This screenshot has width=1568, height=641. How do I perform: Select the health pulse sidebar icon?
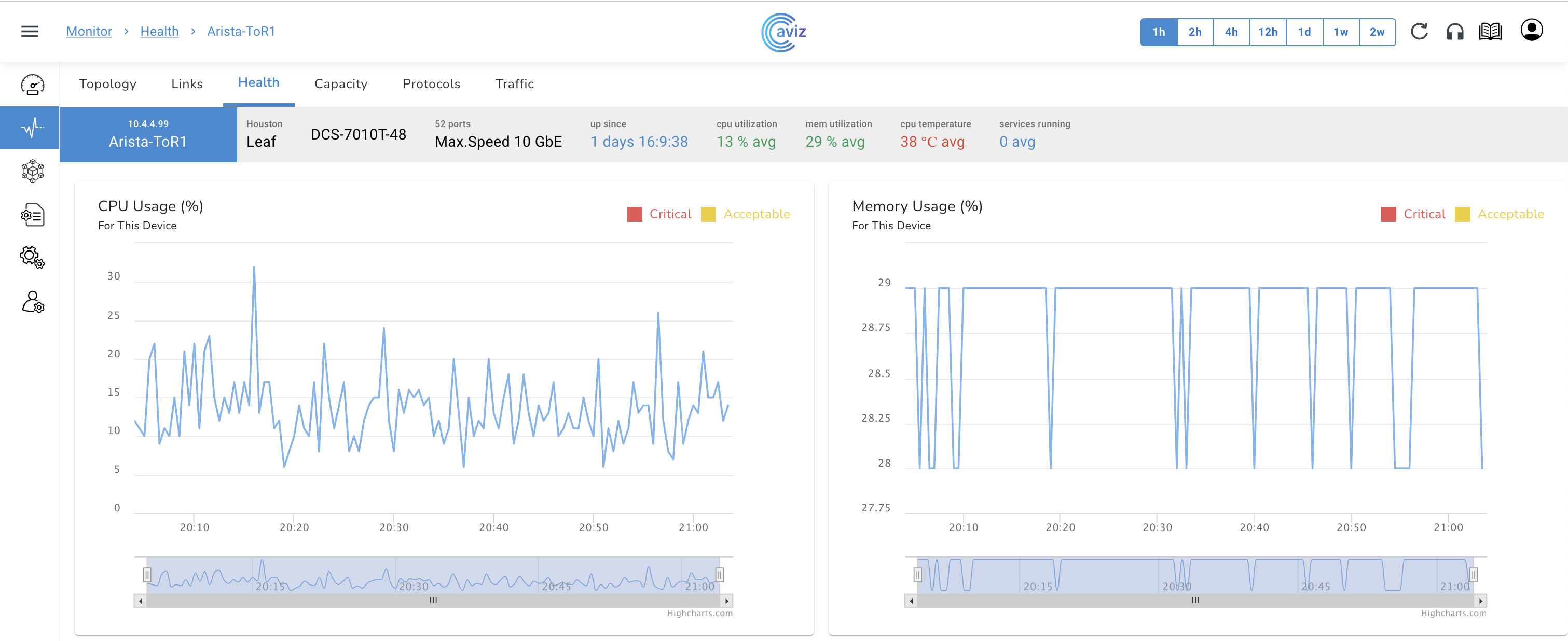click(x=32, y=128)
